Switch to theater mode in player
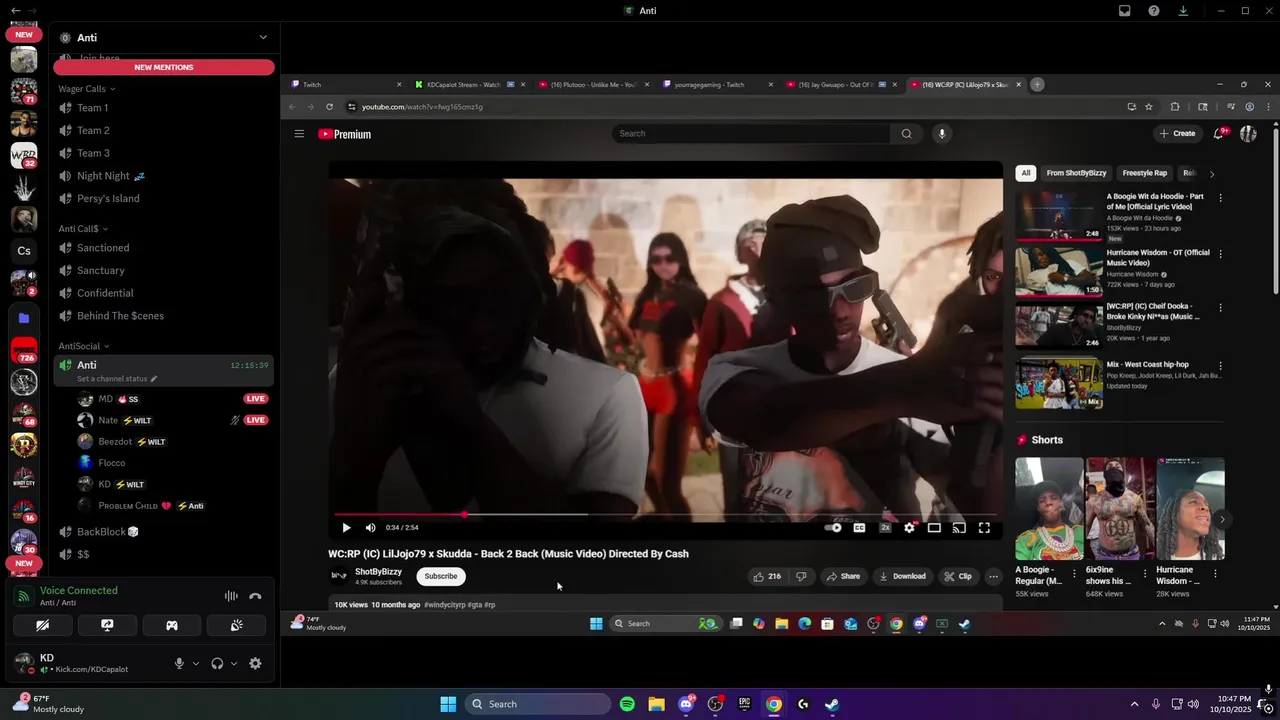This screenshot has width=1280, height=720. (x=934, y=528)
